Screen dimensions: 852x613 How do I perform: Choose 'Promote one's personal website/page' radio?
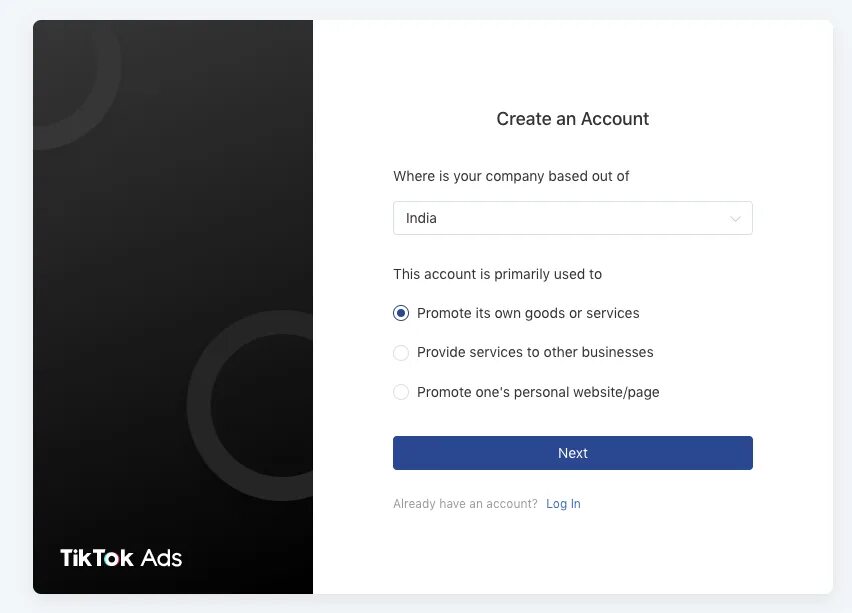tap(401, 392)
